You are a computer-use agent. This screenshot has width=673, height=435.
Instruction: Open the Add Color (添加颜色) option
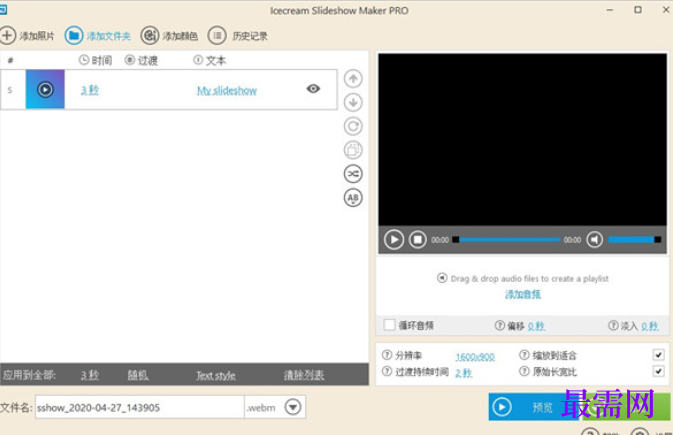(x=169, y=36)
